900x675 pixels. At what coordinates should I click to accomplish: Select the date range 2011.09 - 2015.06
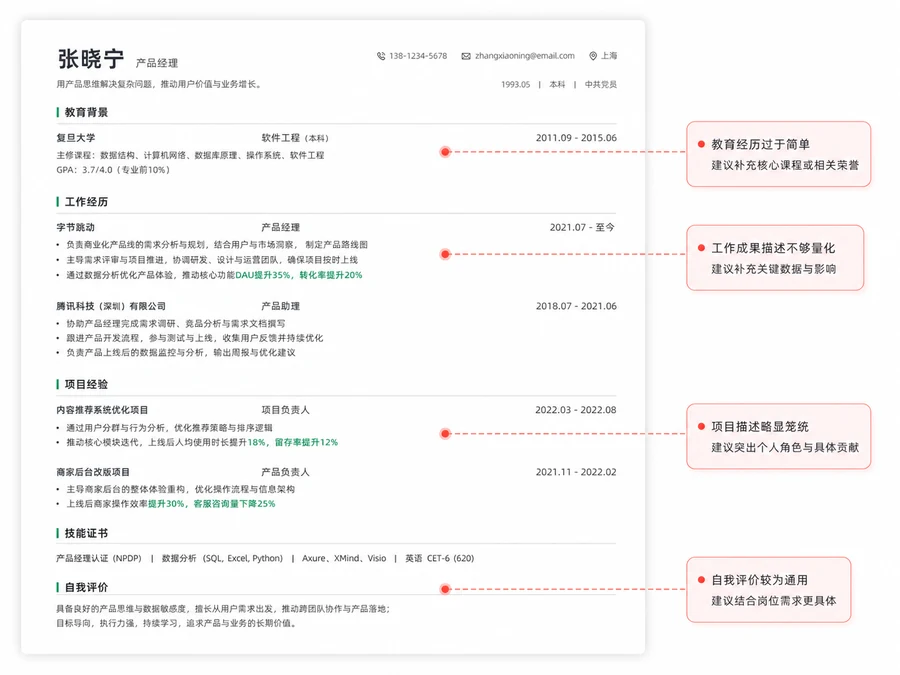click(x=576, y=138)
